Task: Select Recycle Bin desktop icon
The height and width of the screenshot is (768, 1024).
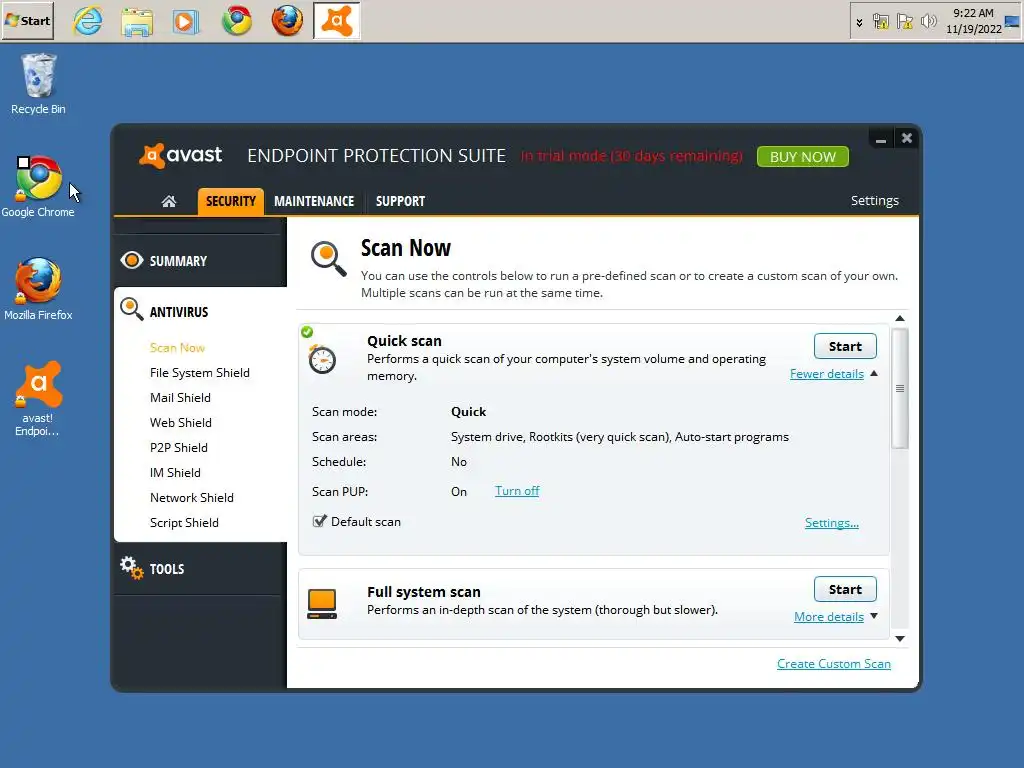Action: pyautogui.click(x=39, y=84)
